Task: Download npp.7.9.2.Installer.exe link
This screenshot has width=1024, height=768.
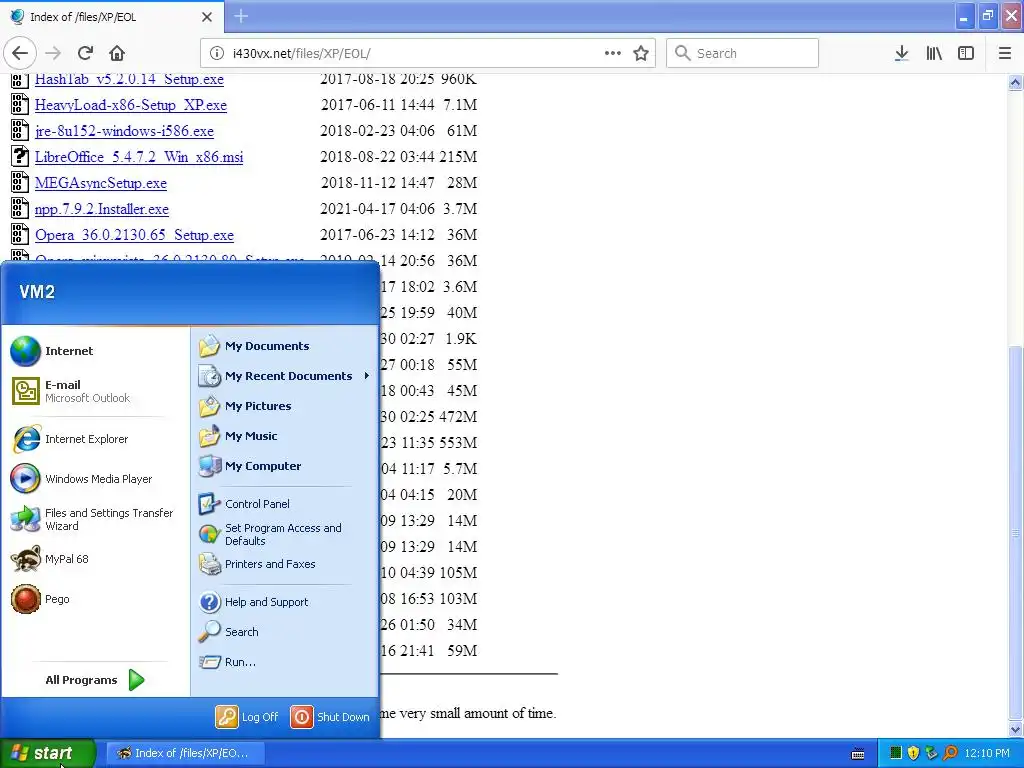Action: 102,209
